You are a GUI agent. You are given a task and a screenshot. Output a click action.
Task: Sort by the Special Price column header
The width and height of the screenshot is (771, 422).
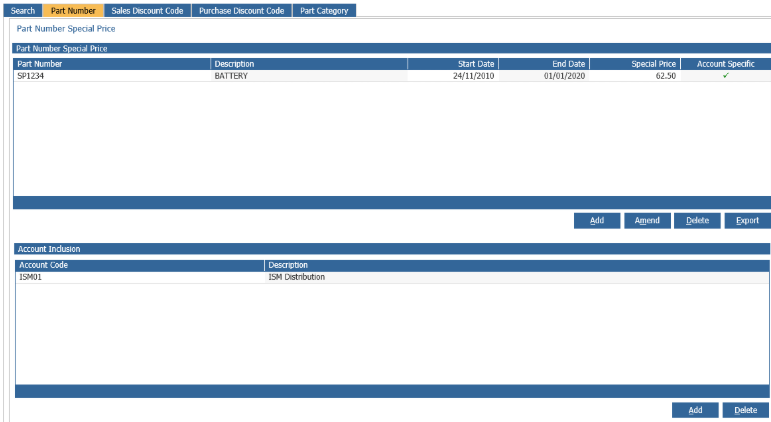click(634, 64)
